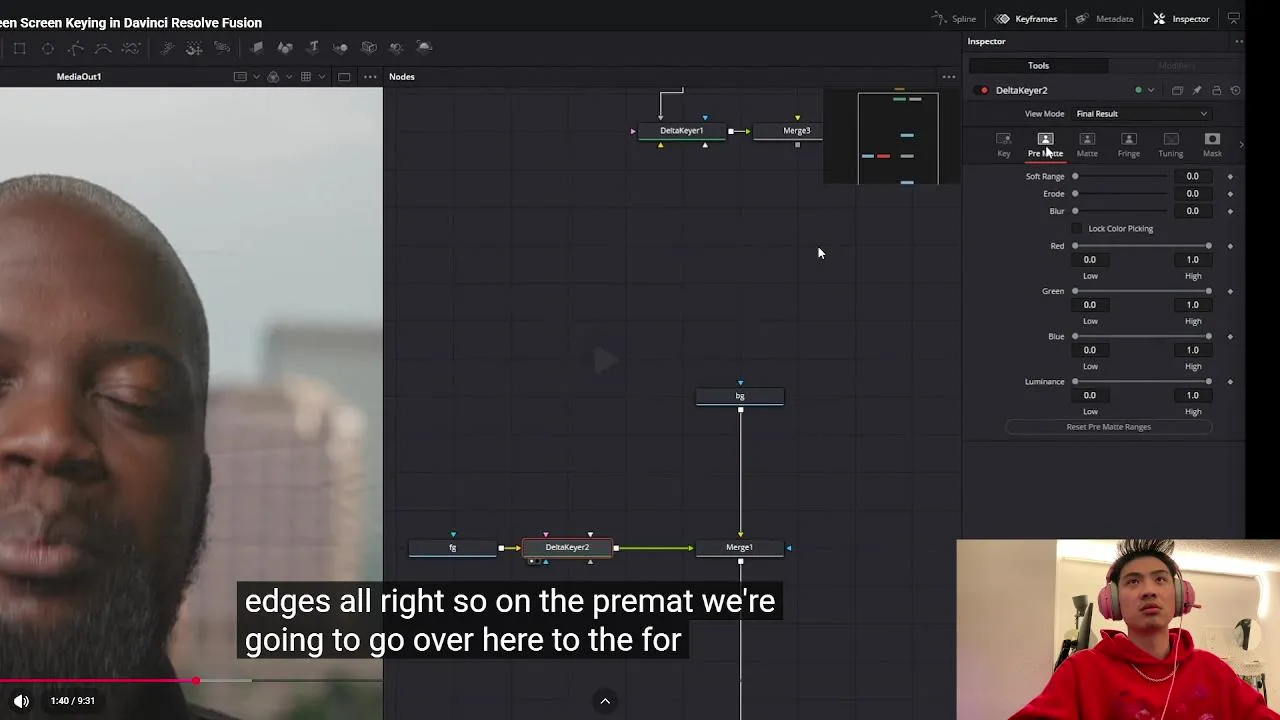
Task: Select the DeltaKeyer2 node
Action: [567, 548]
